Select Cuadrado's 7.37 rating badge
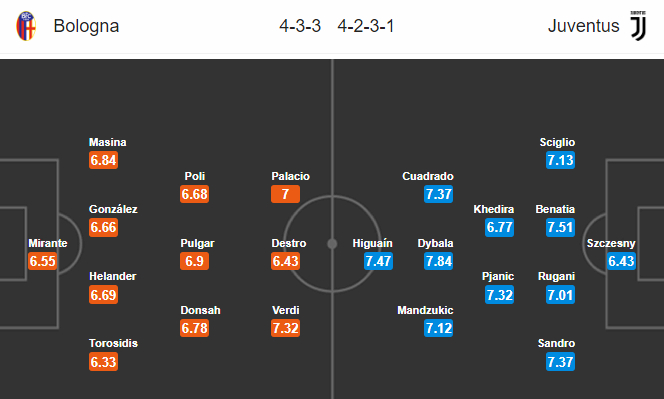Viewport: 664px width, 399px height. (x=439, y=194)
